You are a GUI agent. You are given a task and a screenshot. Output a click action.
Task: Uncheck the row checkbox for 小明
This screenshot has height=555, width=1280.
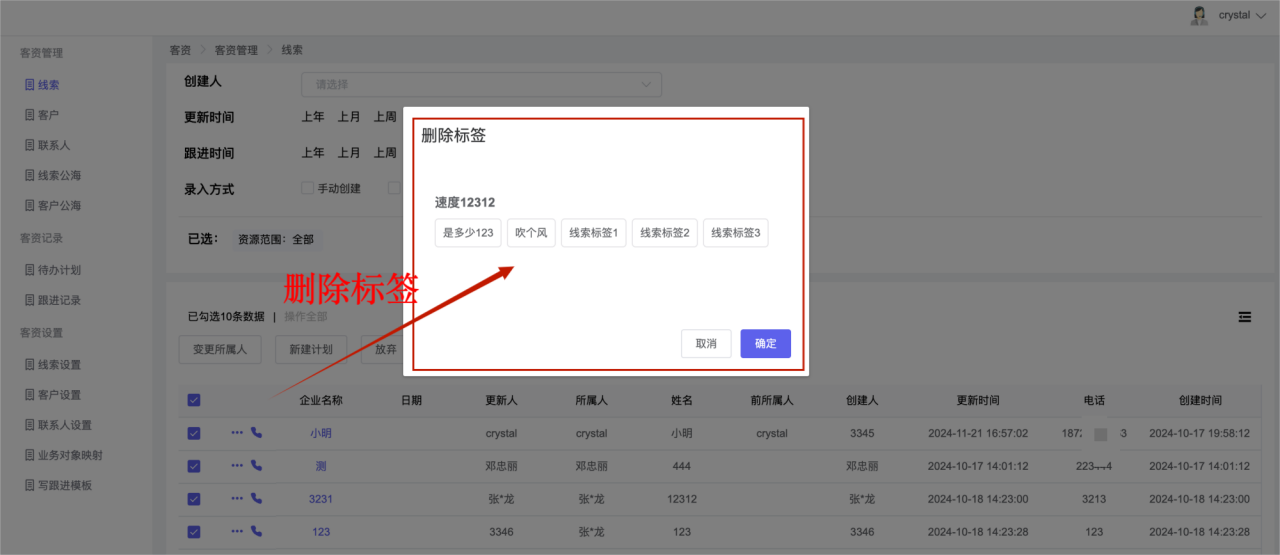[194, 434]
